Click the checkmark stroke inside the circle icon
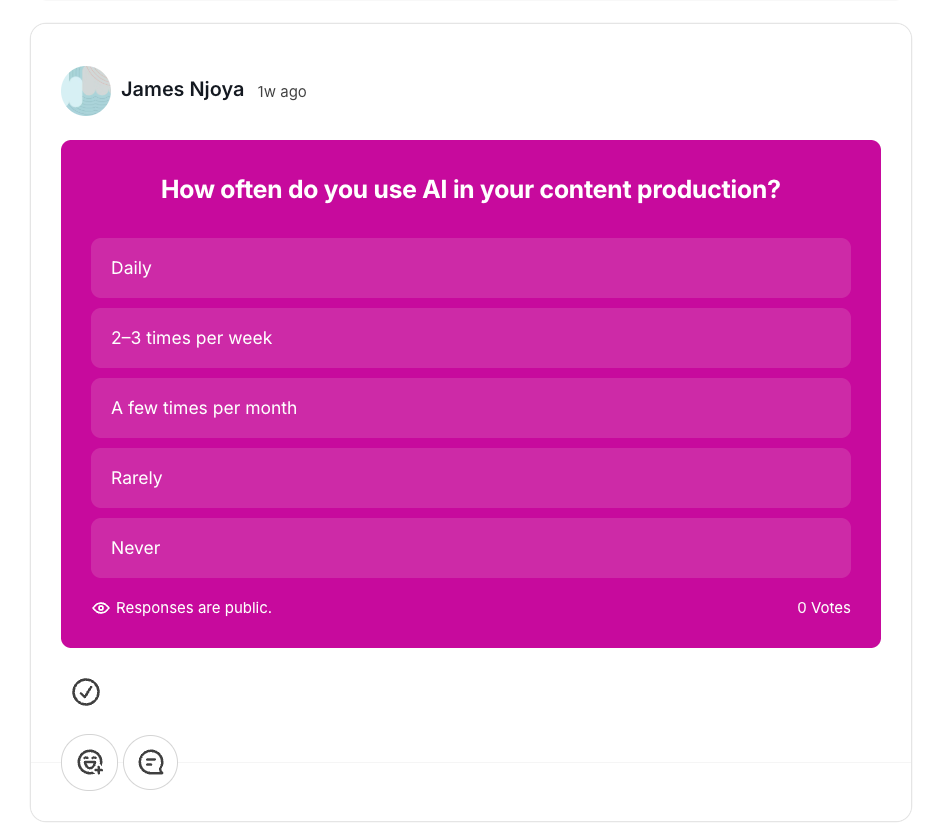Screen dimensions: 949x839 (86, 692)
